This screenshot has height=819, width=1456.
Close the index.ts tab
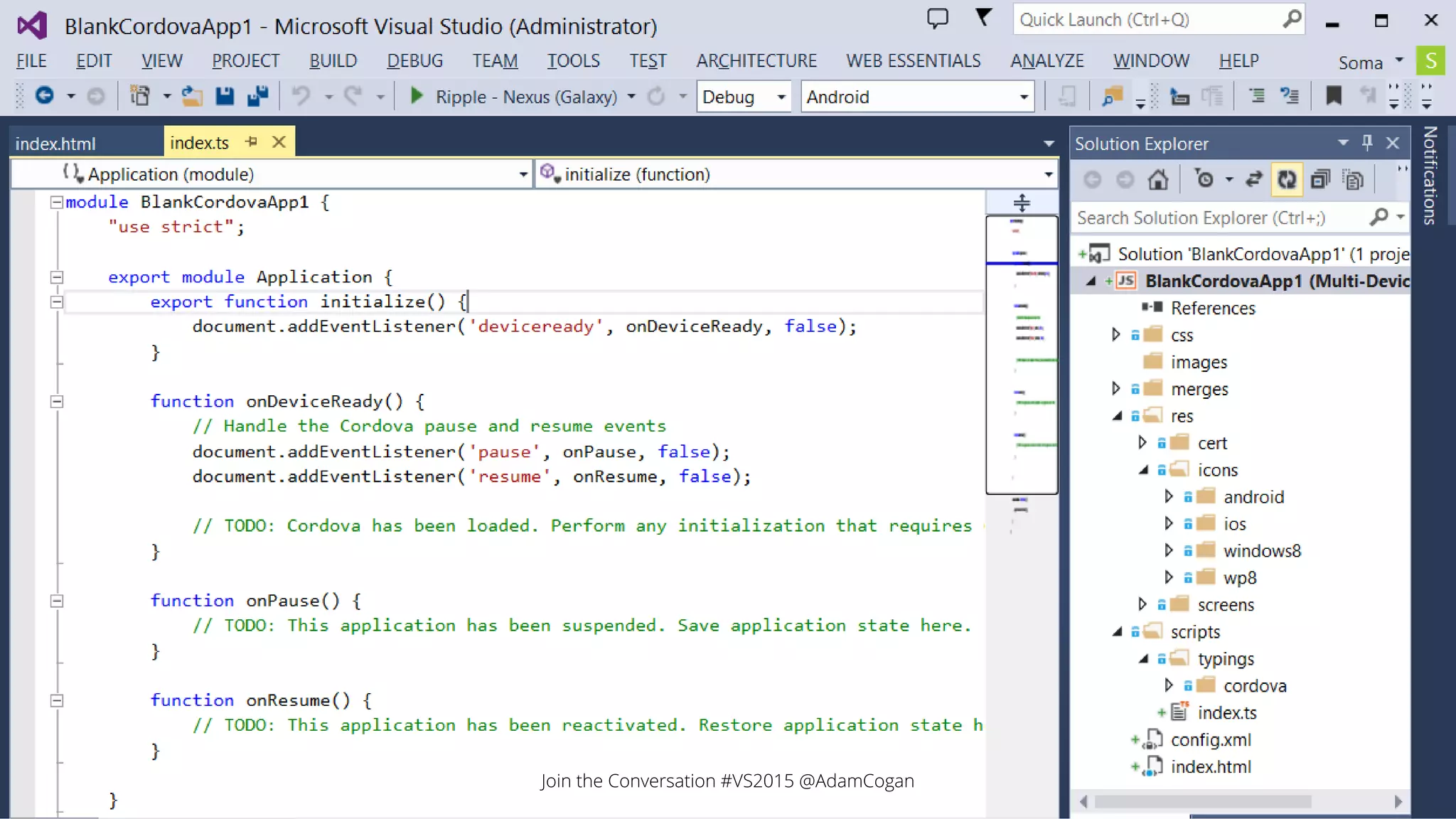pyautogui.click(x=279, y=142)
